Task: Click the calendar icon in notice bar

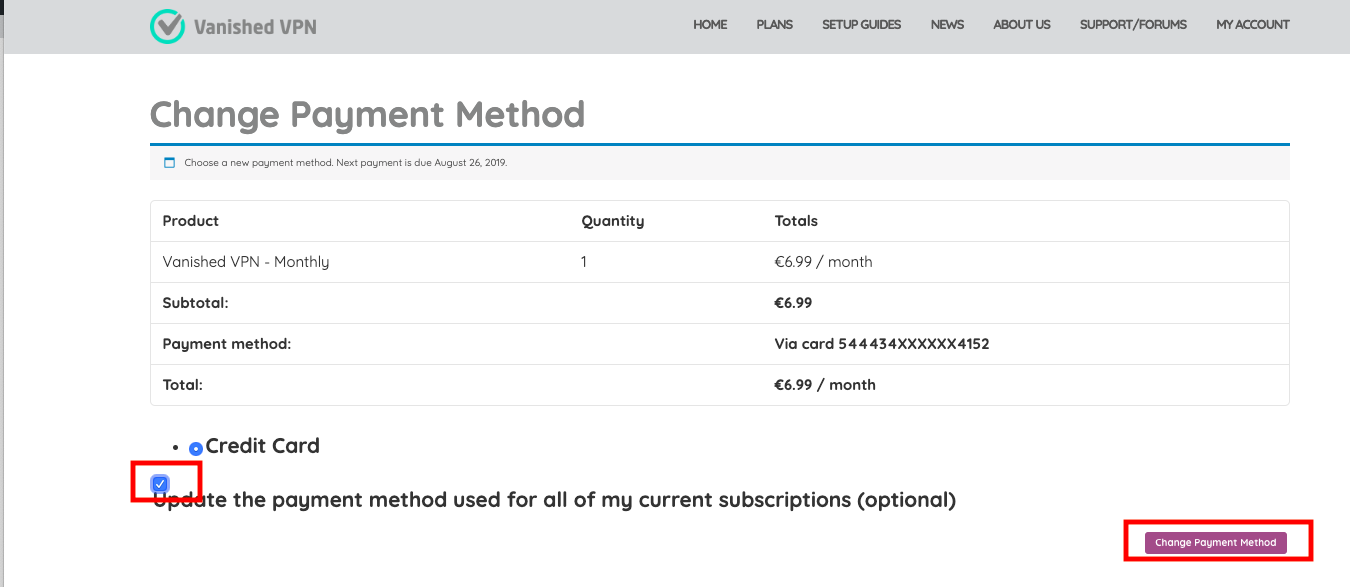Action: coord(169,162)
